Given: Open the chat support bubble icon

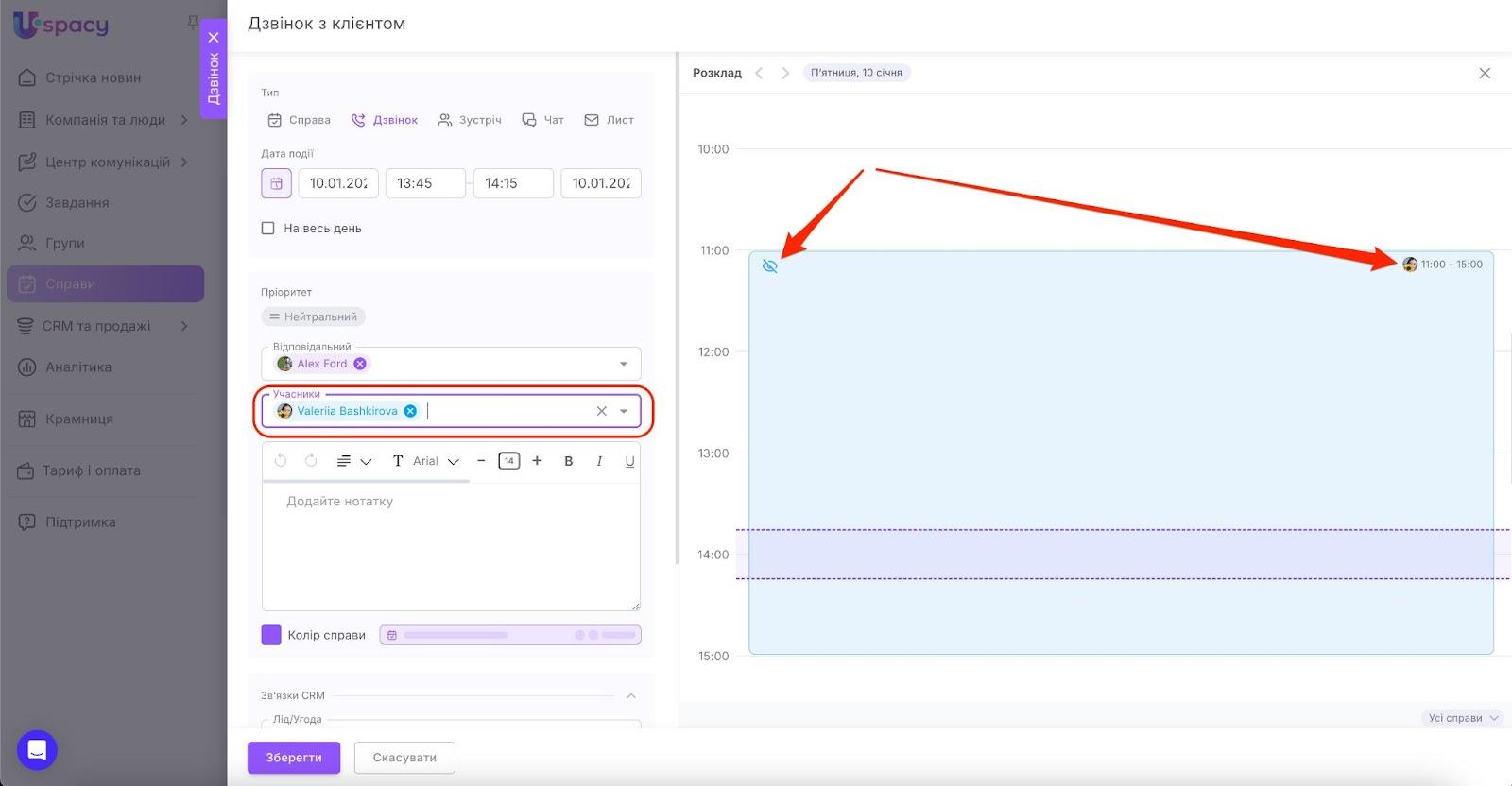Looking at the screenshot, I should 37,750.
